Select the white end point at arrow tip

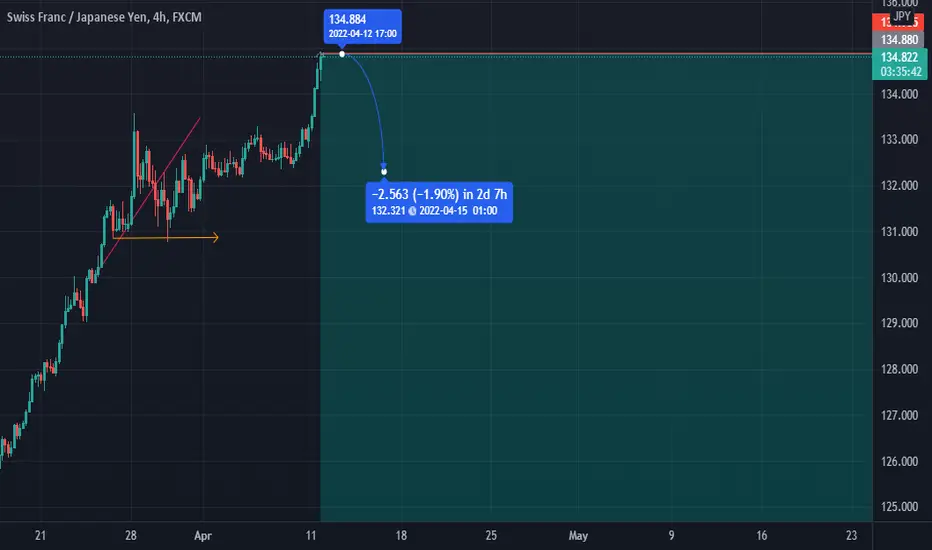pos(384,172)
